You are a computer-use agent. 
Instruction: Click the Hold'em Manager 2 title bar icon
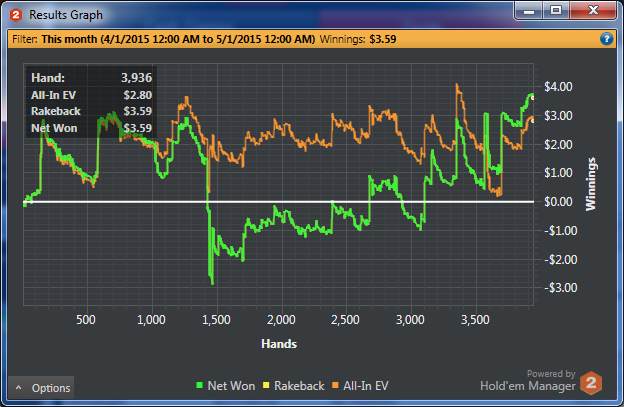tap(16, 15)
